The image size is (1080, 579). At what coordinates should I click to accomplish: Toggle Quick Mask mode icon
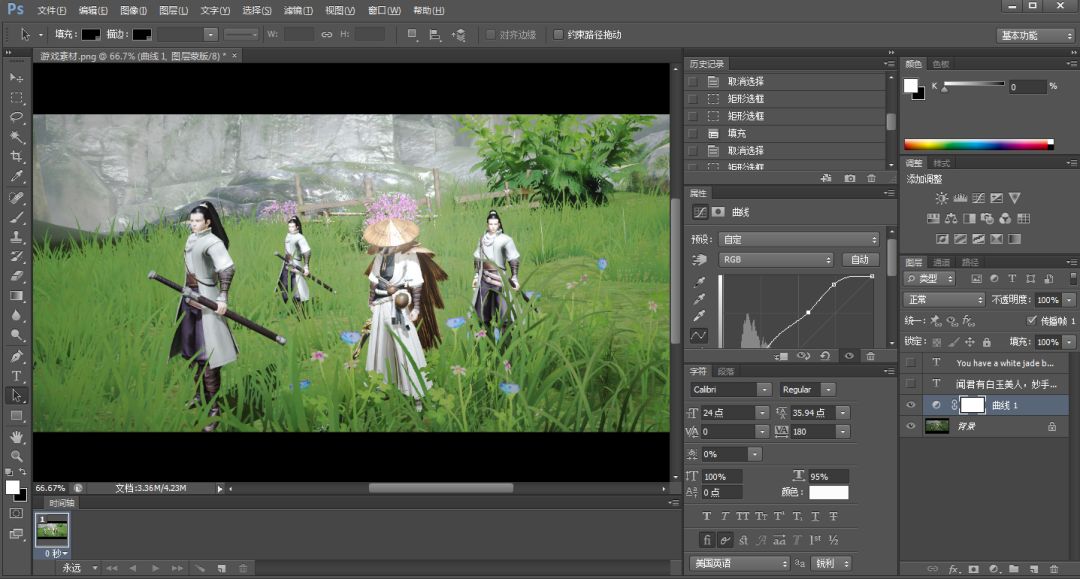[x=17, y=514]
